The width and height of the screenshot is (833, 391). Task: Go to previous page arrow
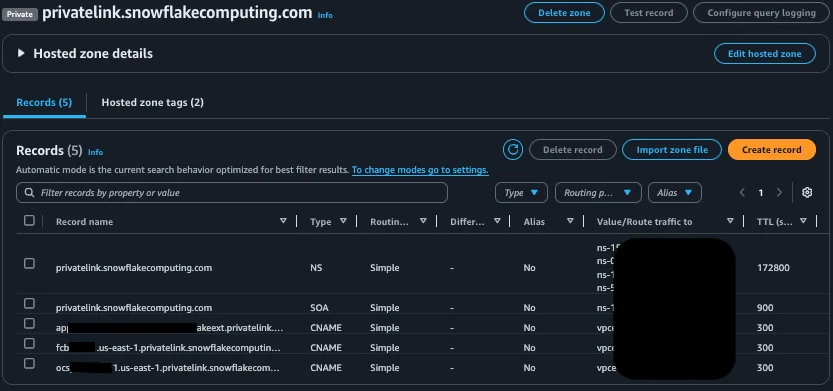coord(742,193)
